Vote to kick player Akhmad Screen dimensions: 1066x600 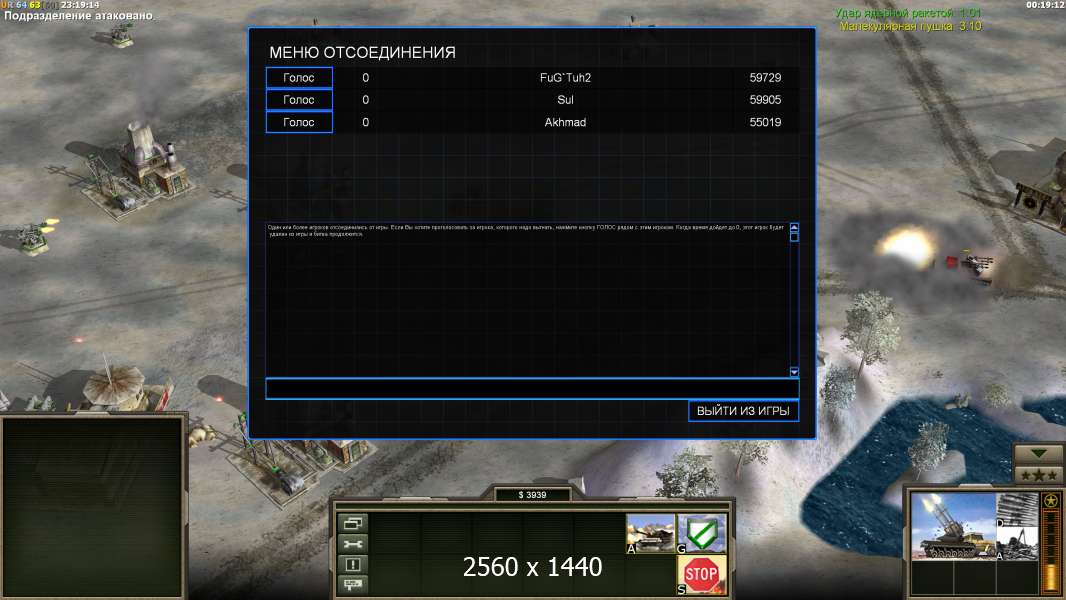(299, 122)
